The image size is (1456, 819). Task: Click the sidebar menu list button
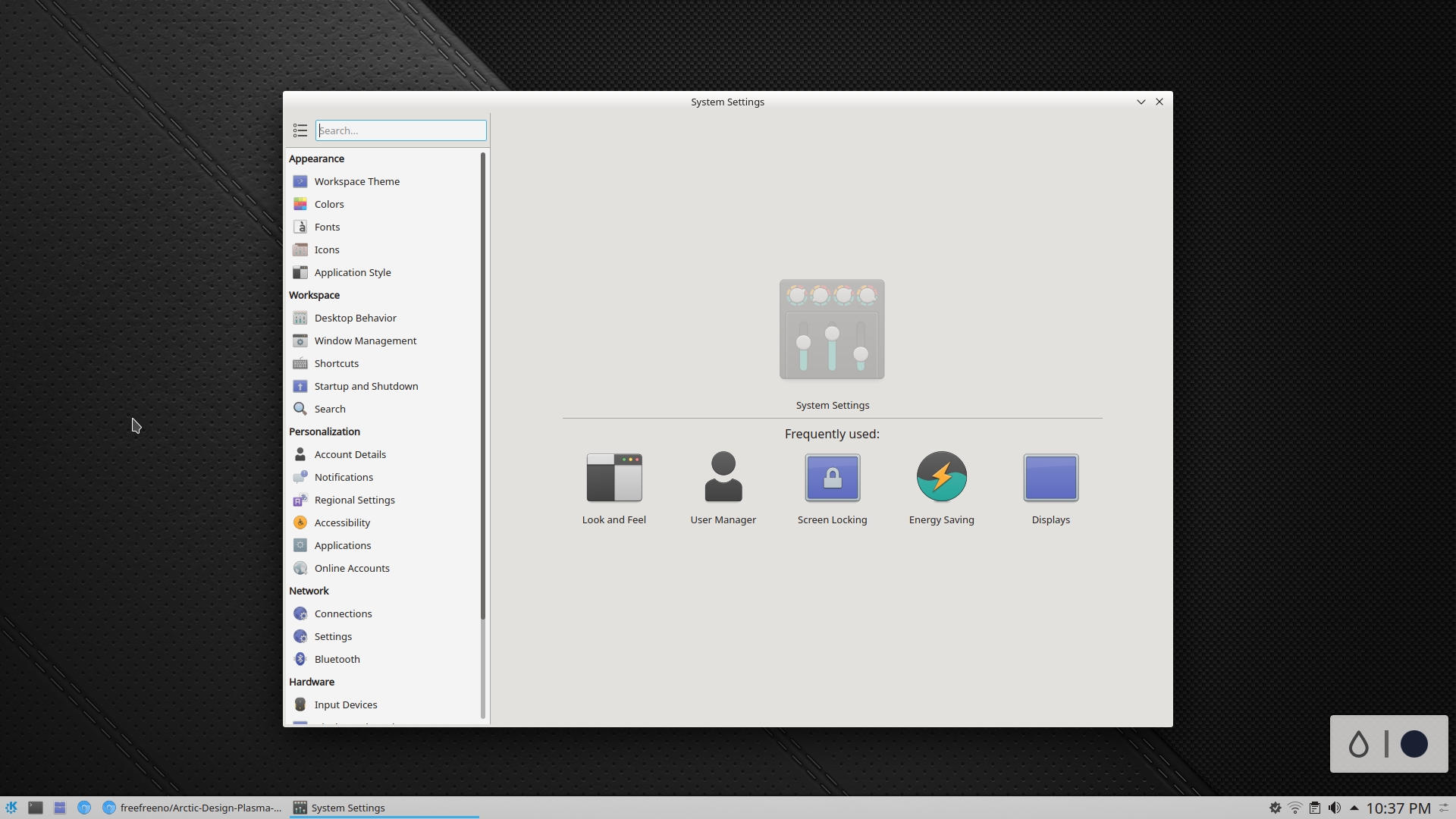(x=300, y=130)
